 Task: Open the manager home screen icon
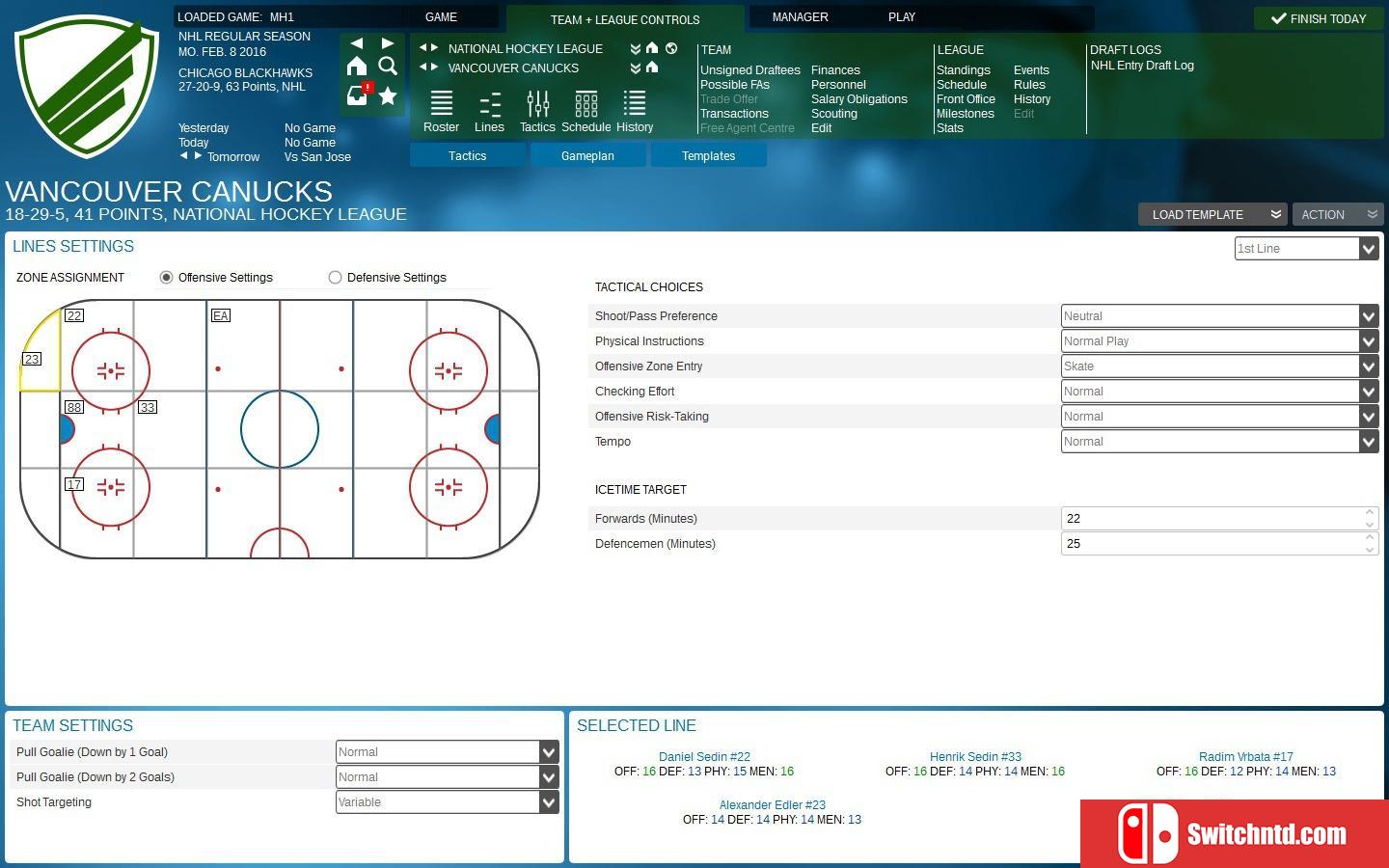357,66
